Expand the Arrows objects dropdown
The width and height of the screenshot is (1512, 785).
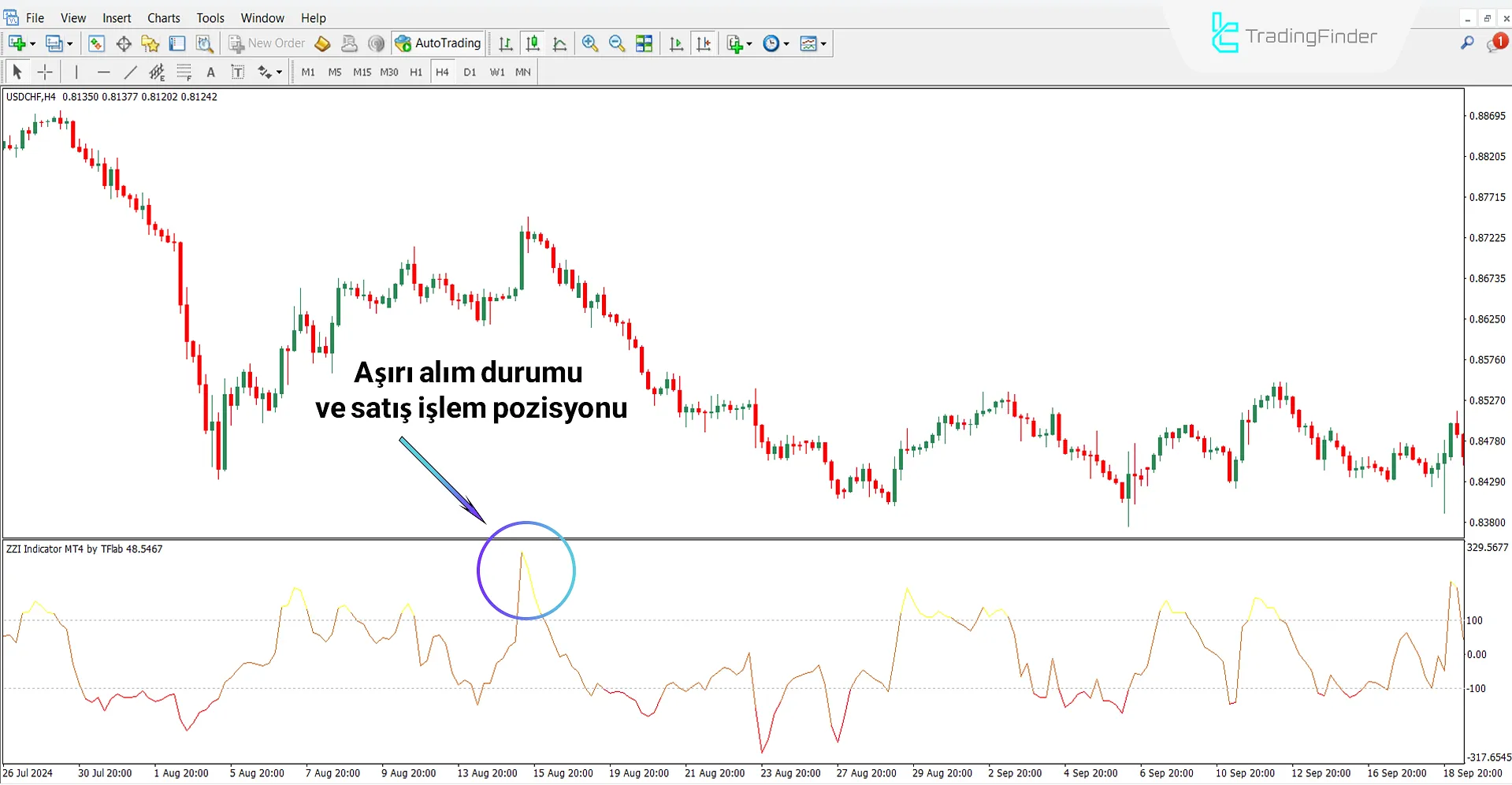pos(279,73)
